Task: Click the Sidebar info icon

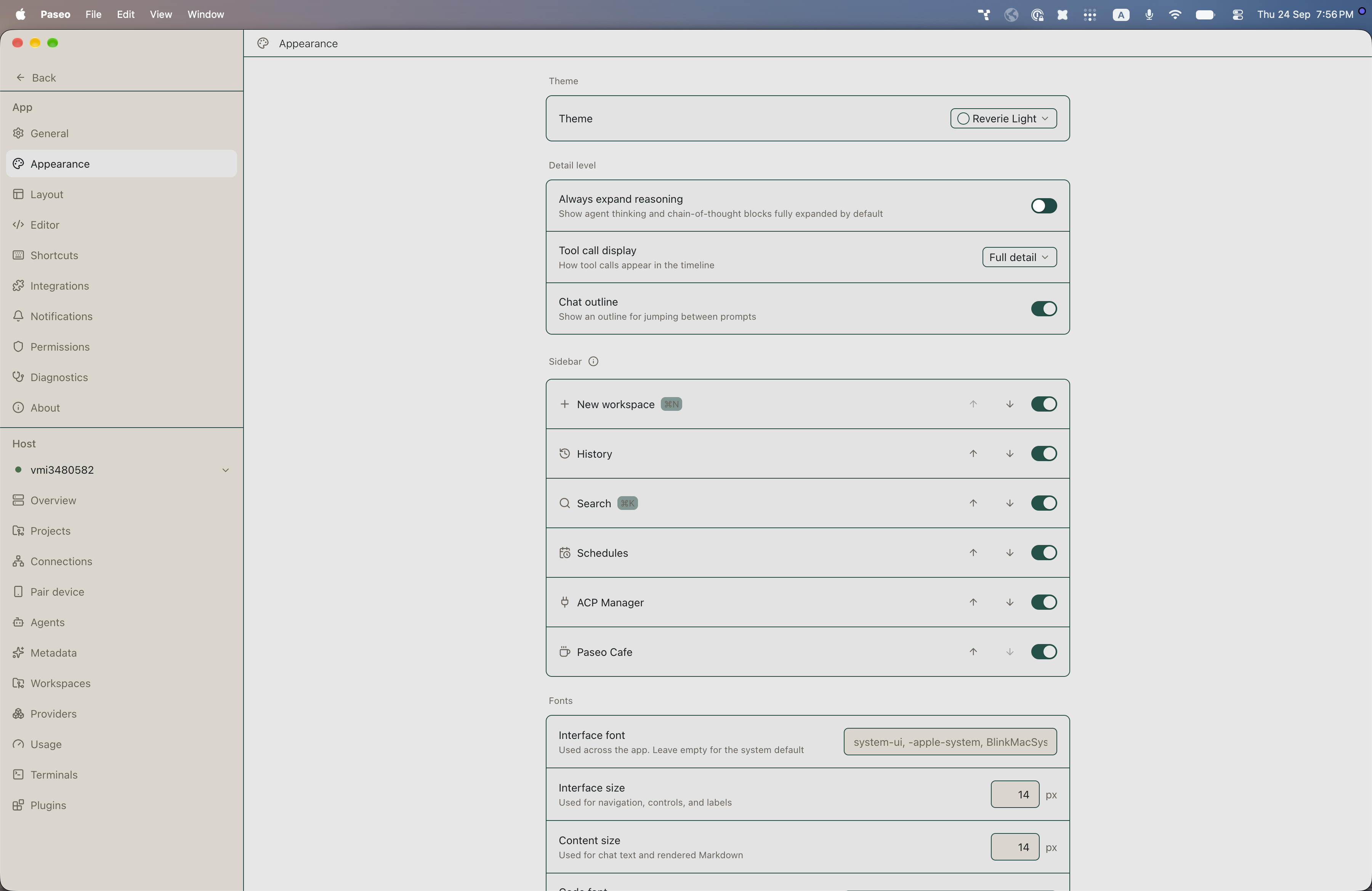Action: [593, 361]
